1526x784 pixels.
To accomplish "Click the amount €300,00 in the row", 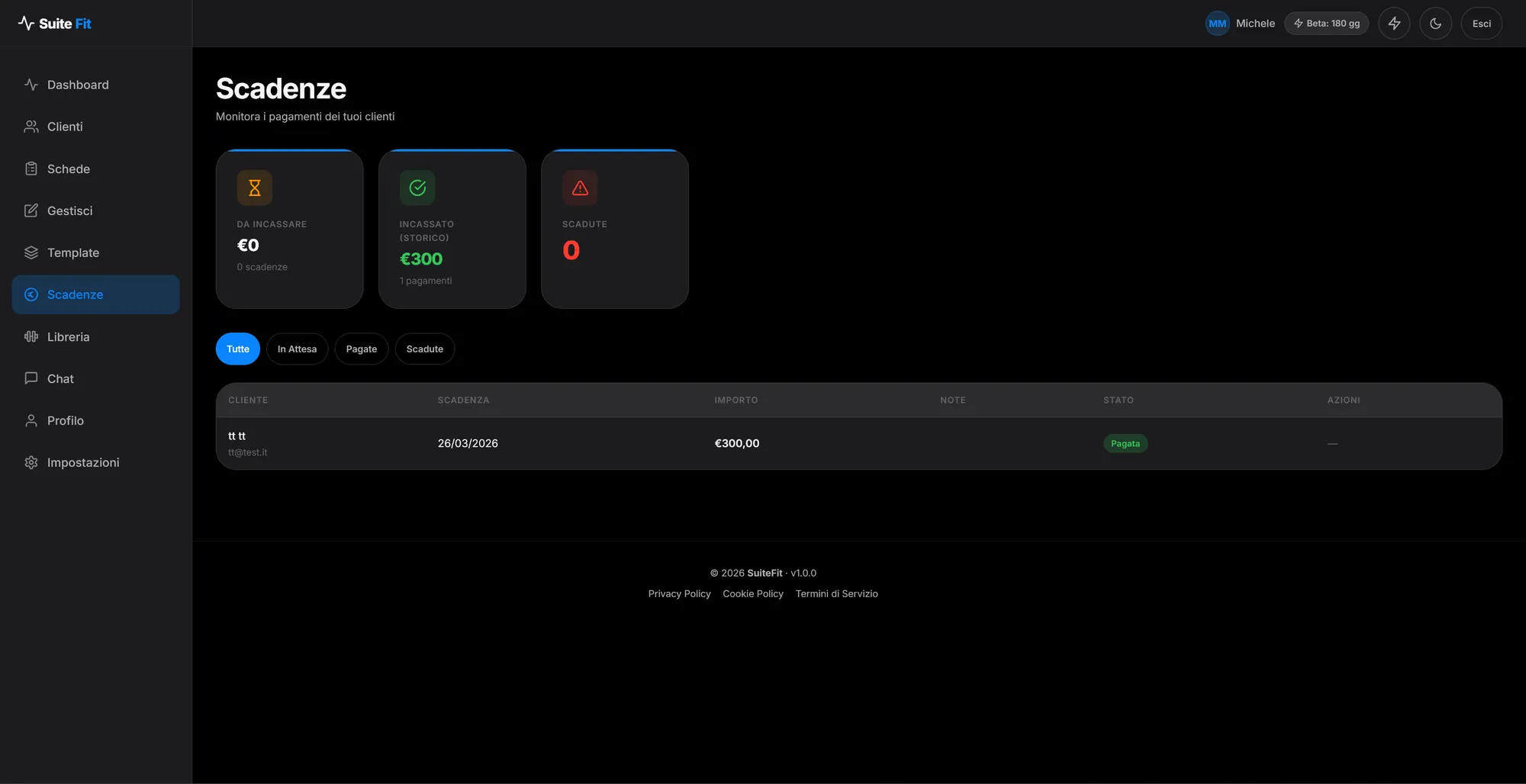I will [x=737, y=443].
